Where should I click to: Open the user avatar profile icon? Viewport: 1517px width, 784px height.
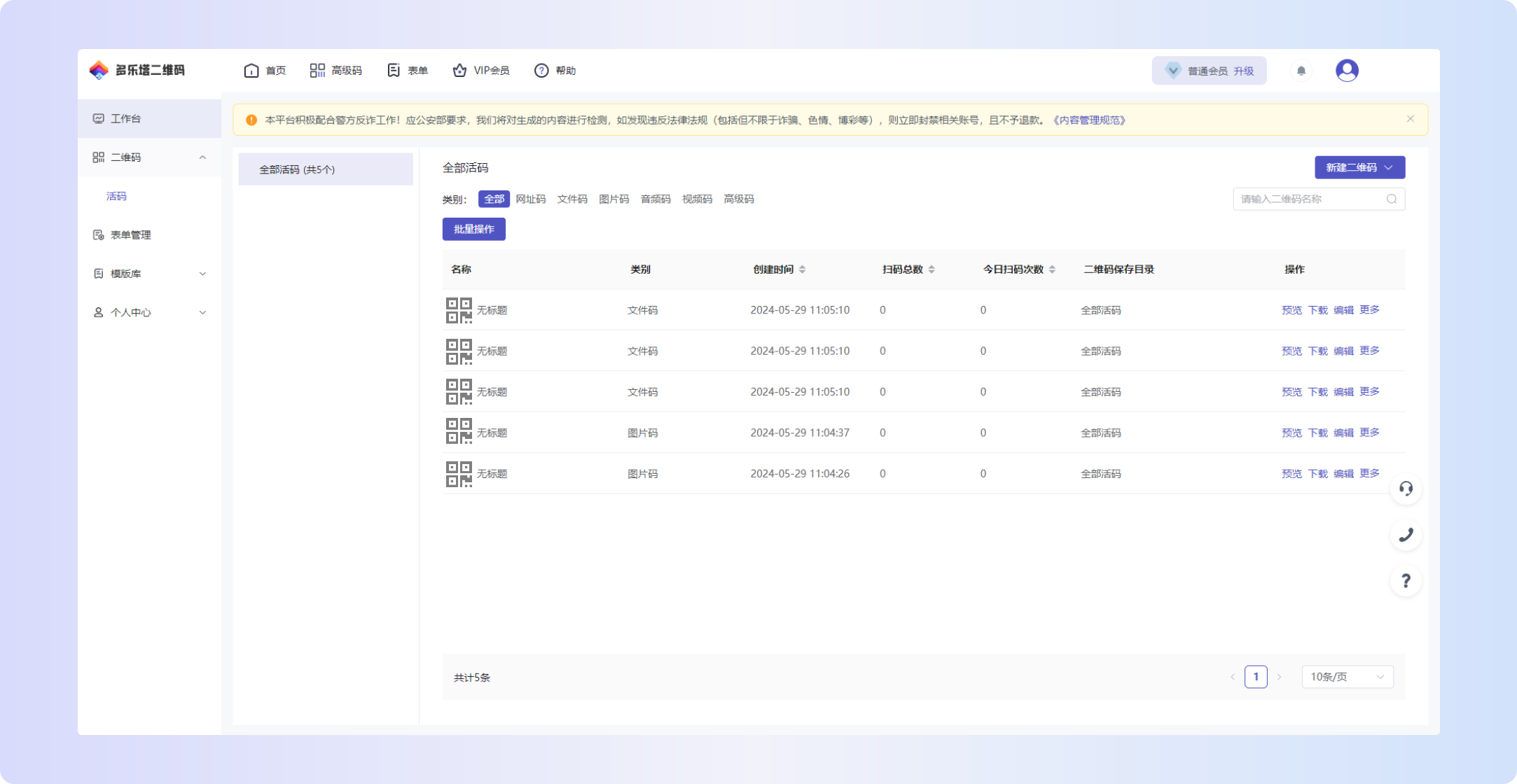[x=1346, y=71]
